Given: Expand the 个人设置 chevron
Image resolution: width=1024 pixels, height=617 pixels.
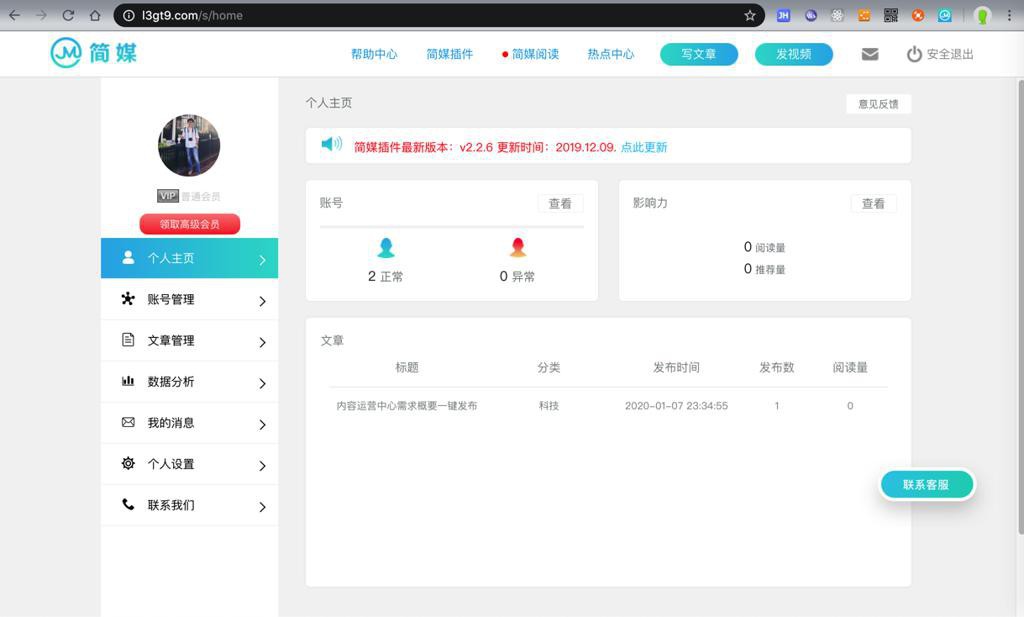Looking at the screenshot, I should [262, 466].
